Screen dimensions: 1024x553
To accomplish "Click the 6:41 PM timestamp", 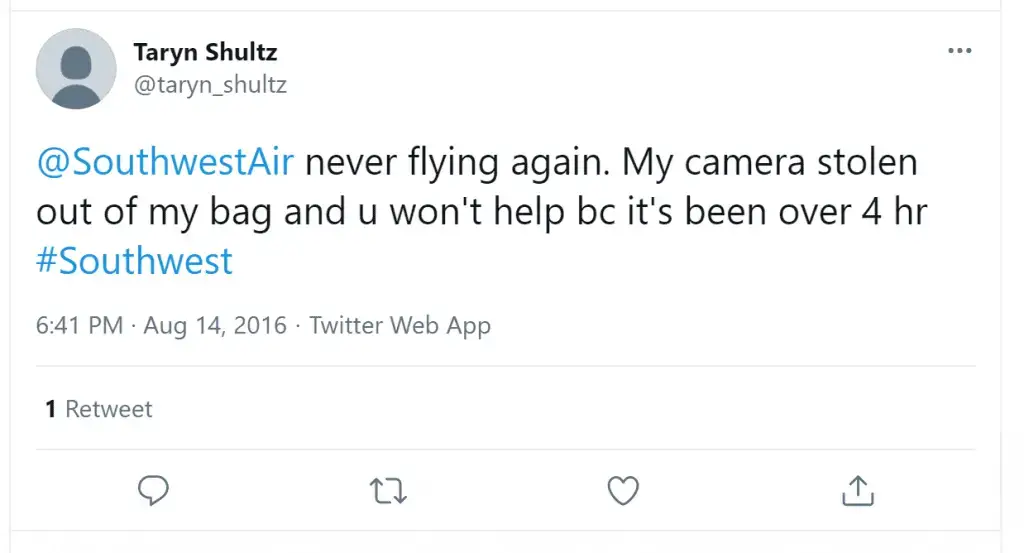I will tap(80, 325).
